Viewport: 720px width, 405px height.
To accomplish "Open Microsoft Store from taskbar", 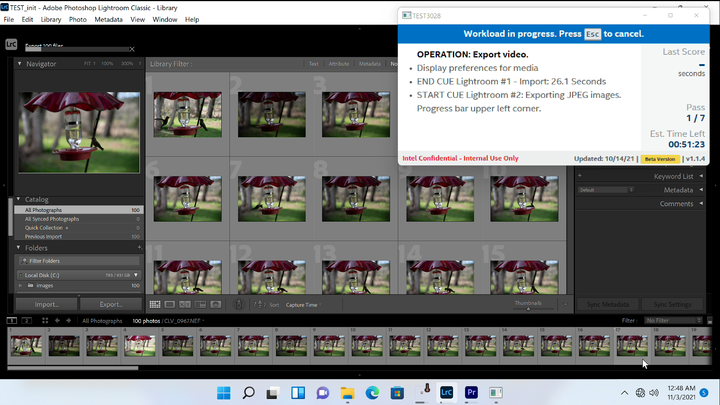I will coord(397,393).
